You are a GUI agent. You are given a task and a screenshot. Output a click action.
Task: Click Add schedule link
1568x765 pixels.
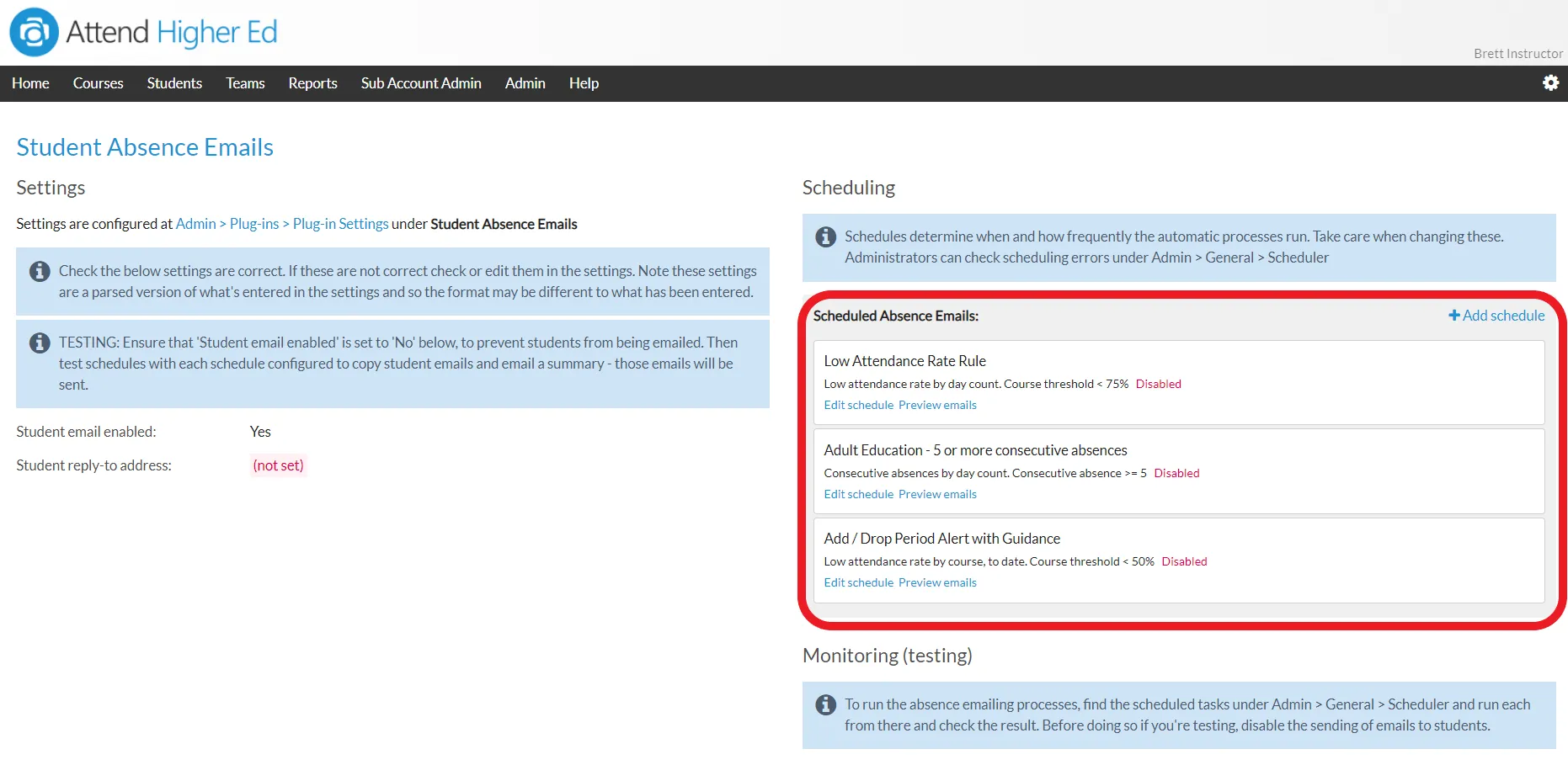(x=1496, y=316)
